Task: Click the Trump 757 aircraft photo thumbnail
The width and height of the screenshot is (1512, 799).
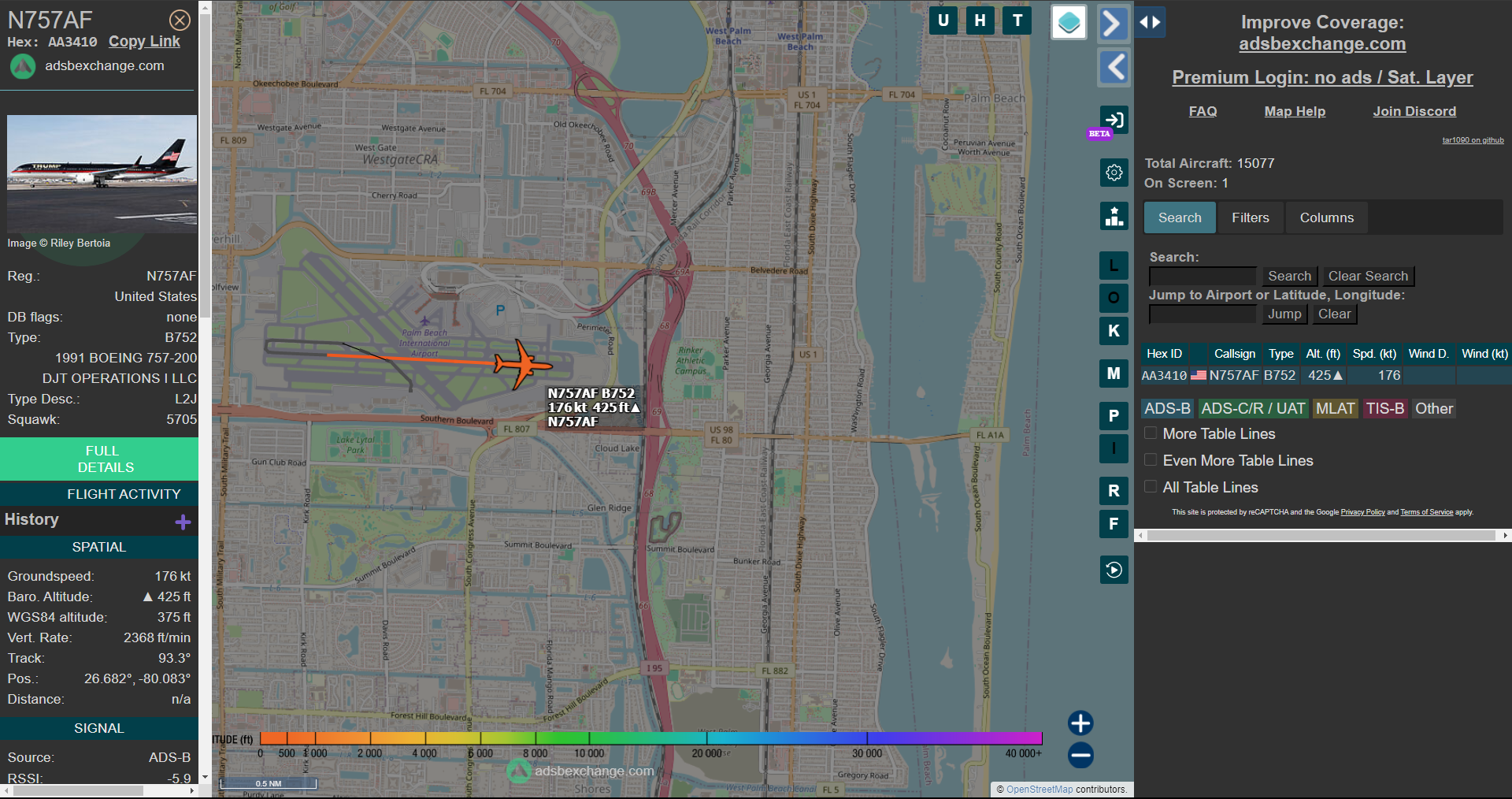Action: click(x=102, y=173)
